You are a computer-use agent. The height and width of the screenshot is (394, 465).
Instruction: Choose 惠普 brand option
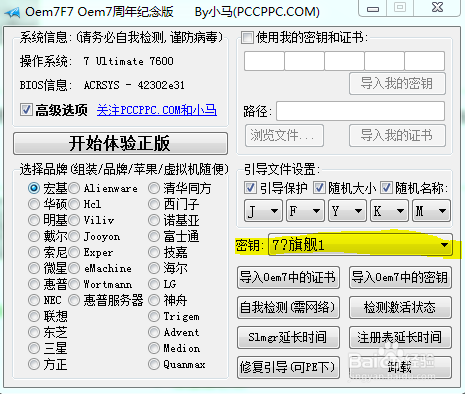pyautogui.click(x=34, y=284)
